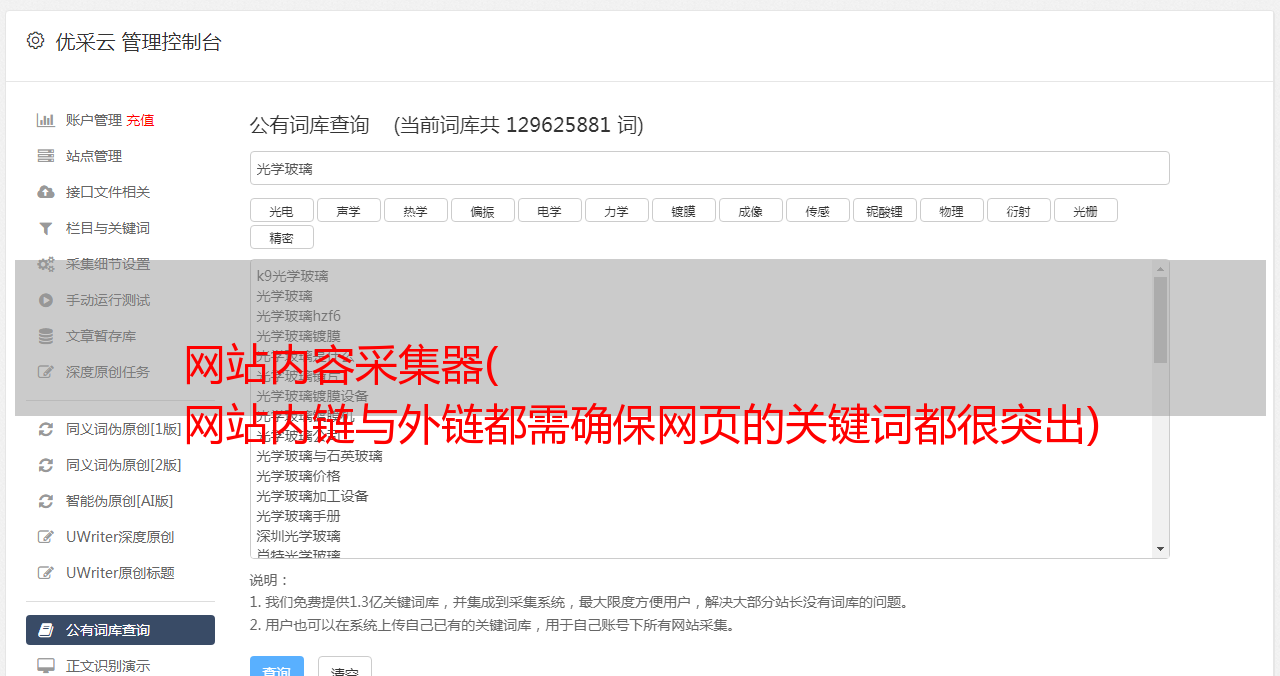Select the result row 光学玻璃与石英玻璃
This screenshot has width=1280, height=676.
tap(319, 456)
